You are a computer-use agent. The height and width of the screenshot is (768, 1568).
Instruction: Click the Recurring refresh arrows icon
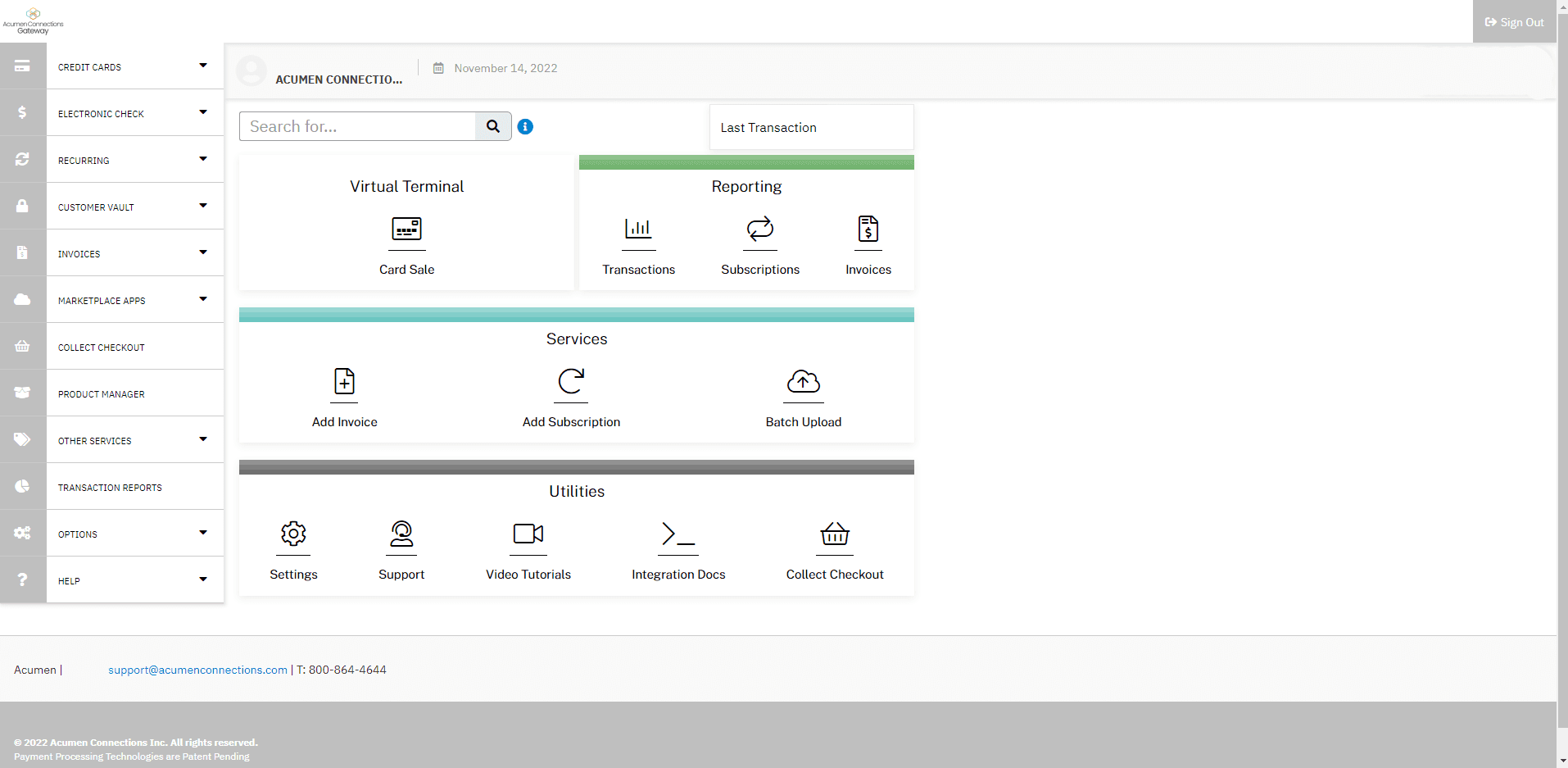tap(22, 159)
